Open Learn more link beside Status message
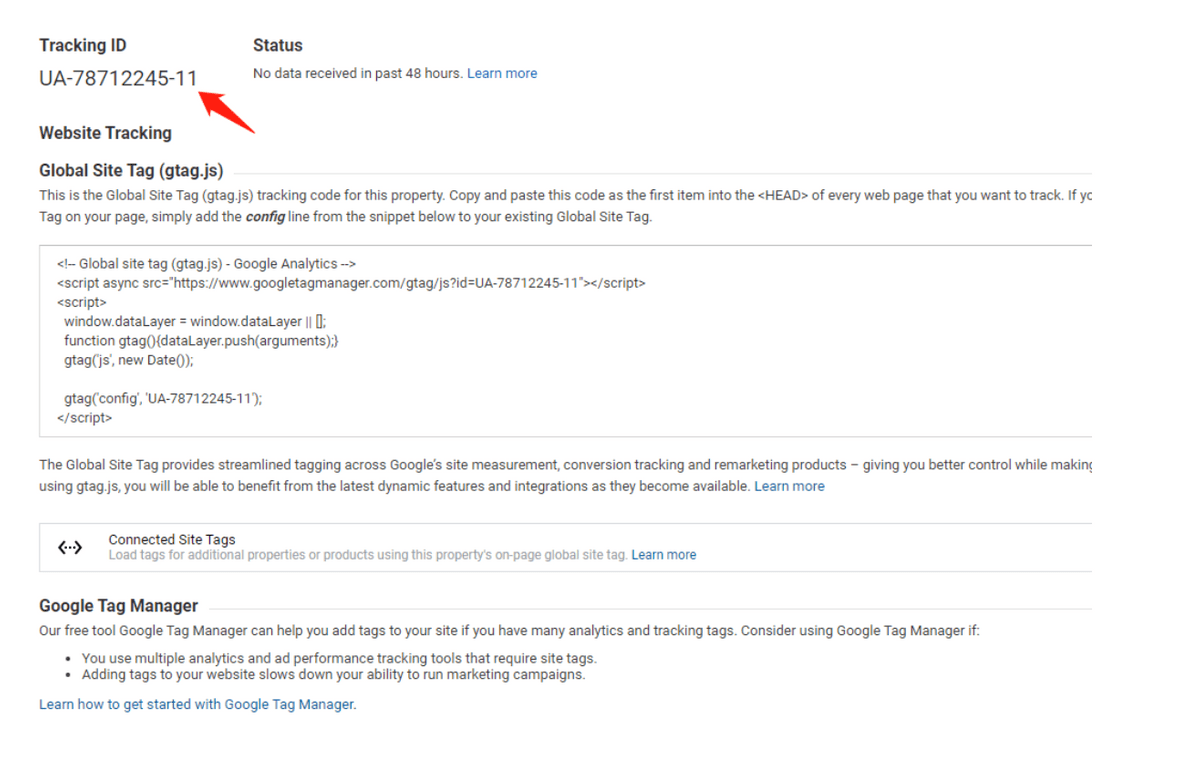Screen dimensions: 1200x775 [x=502, y=73]
